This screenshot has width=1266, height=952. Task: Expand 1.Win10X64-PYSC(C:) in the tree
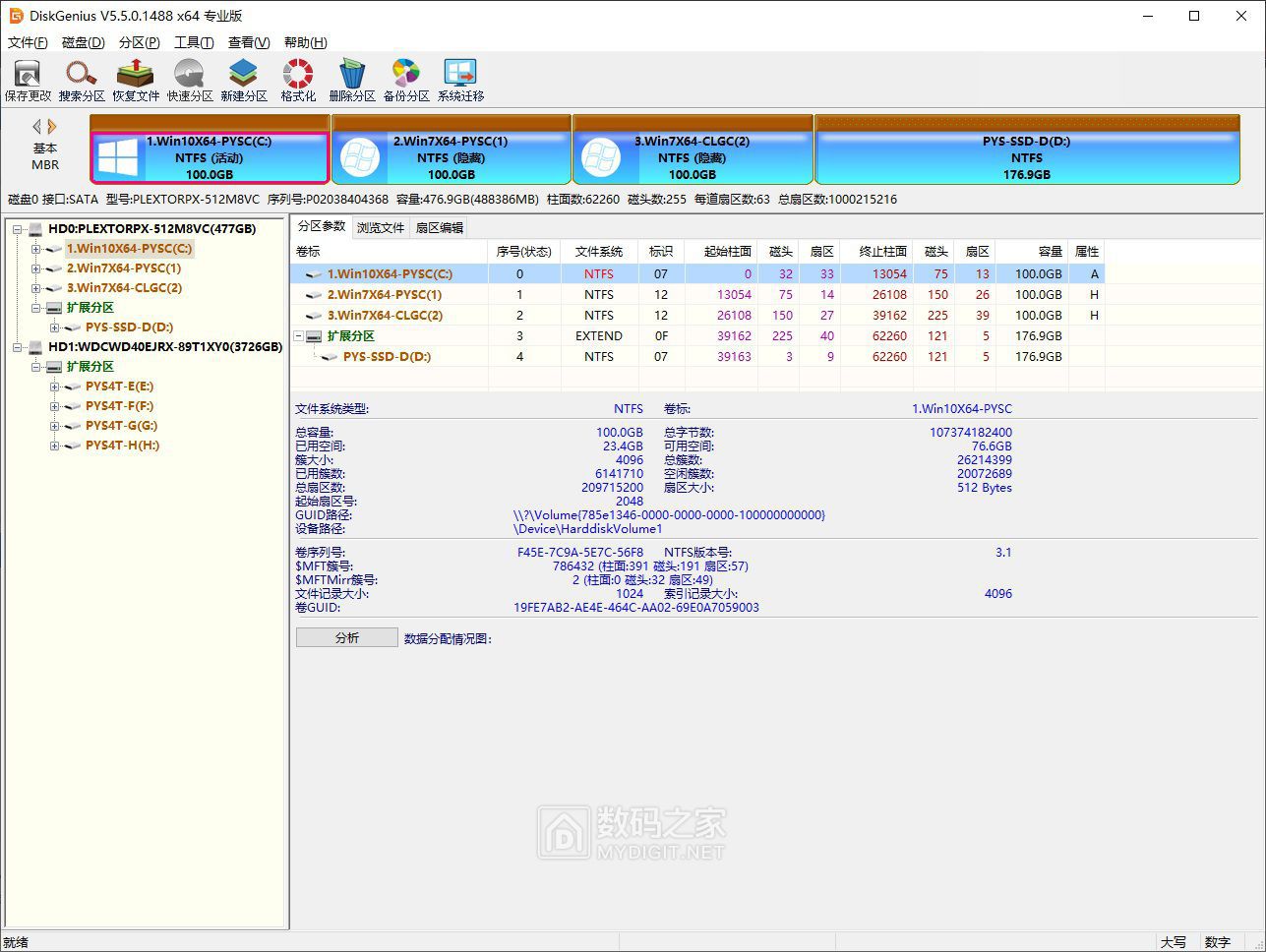click(36, 249)
